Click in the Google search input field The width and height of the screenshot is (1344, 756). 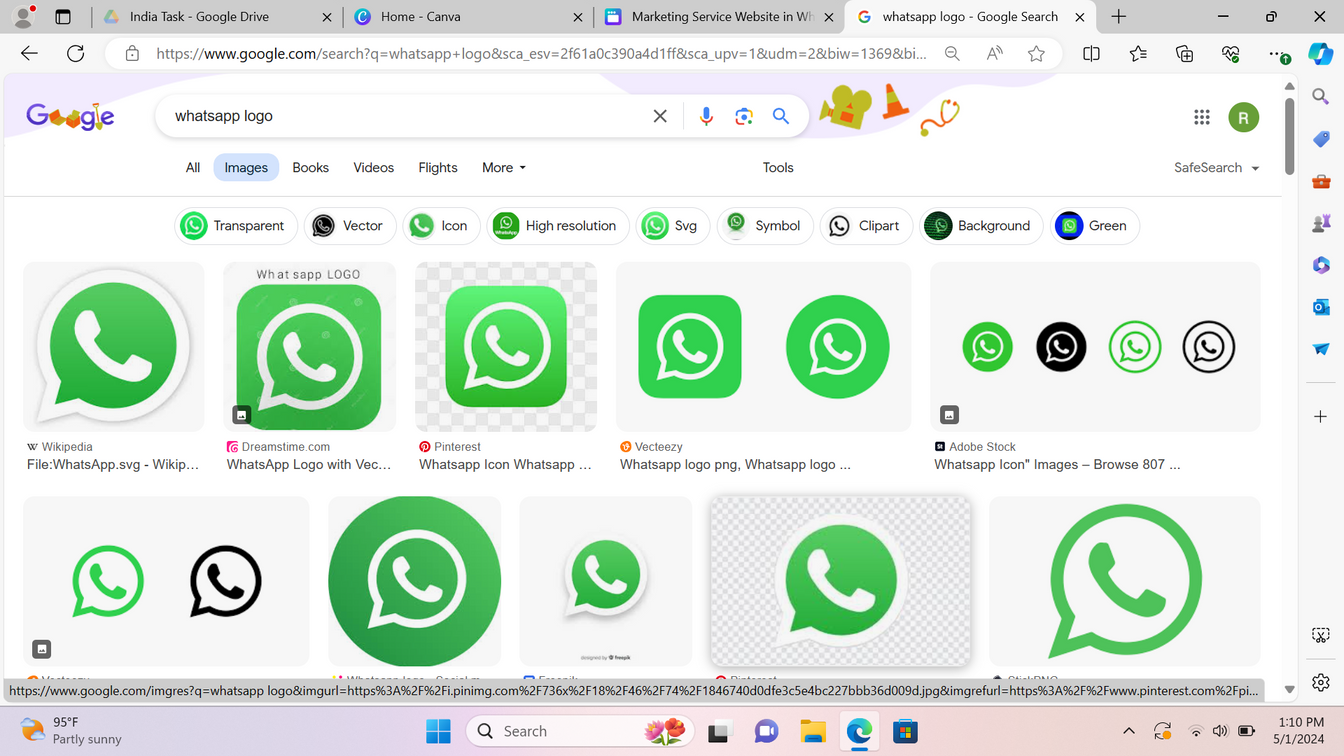click(x=405, y=116)
